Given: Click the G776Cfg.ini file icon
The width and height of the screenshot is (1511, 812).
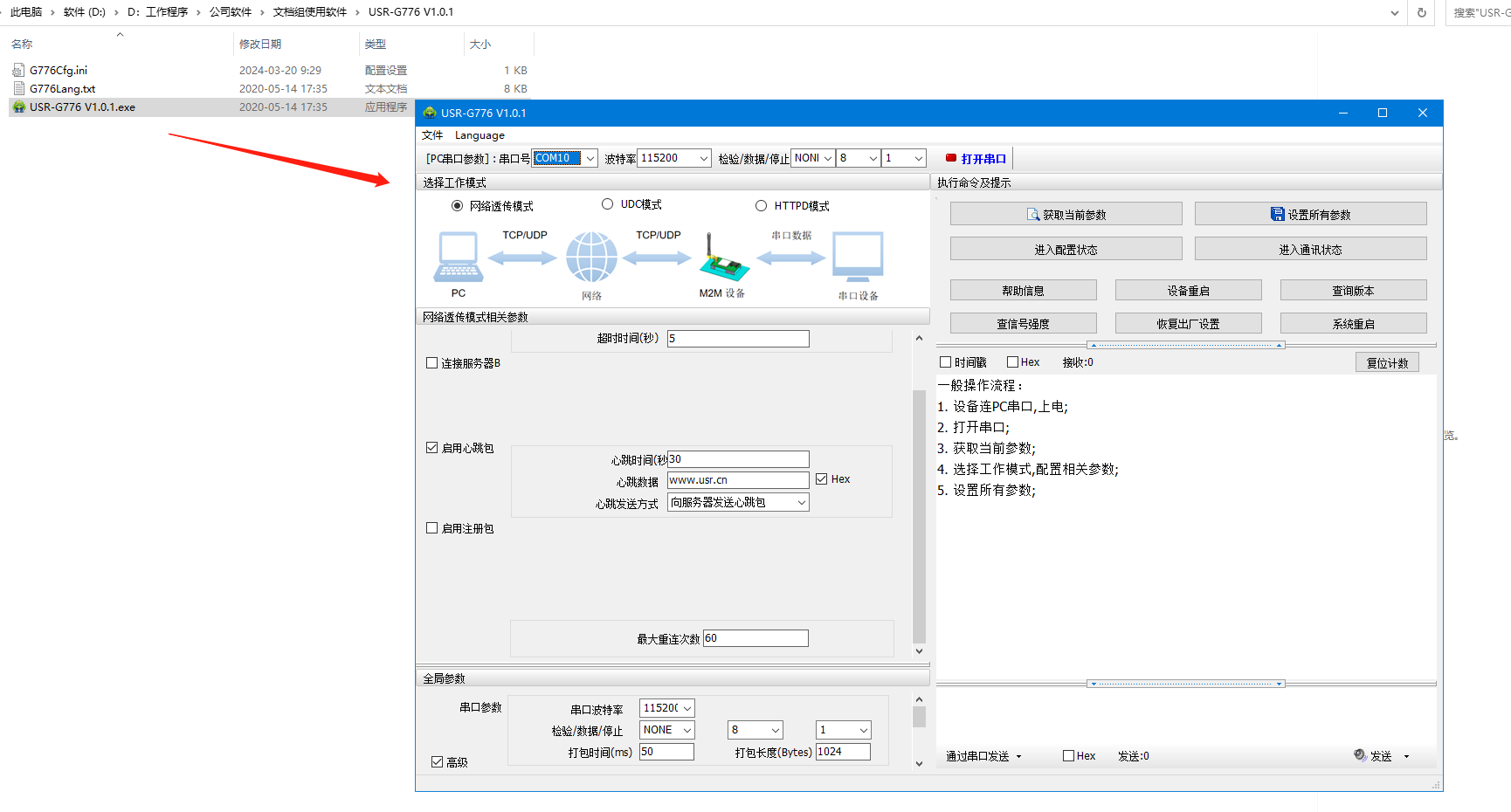Looking at the screenshot, I should coord(19,71).
